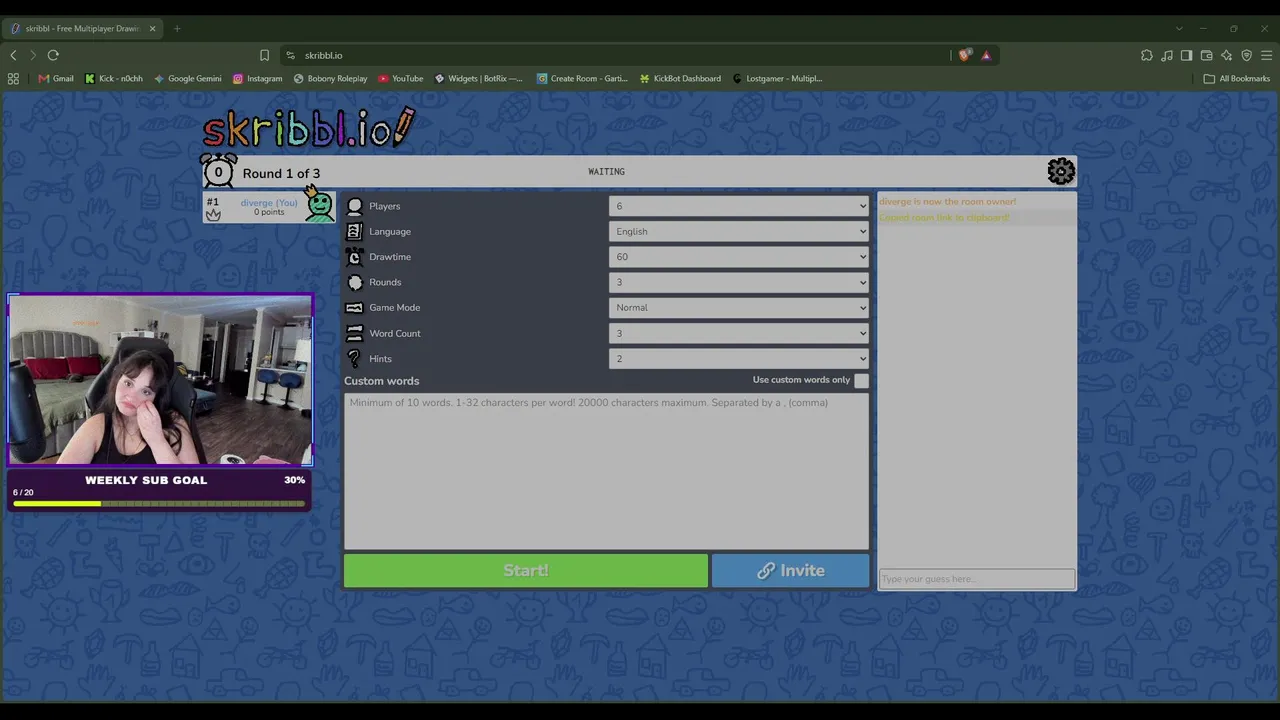1280x720 pixels.
Task: Click the Language setting icon
Action: pyautogui.click(x=354, y=232)
